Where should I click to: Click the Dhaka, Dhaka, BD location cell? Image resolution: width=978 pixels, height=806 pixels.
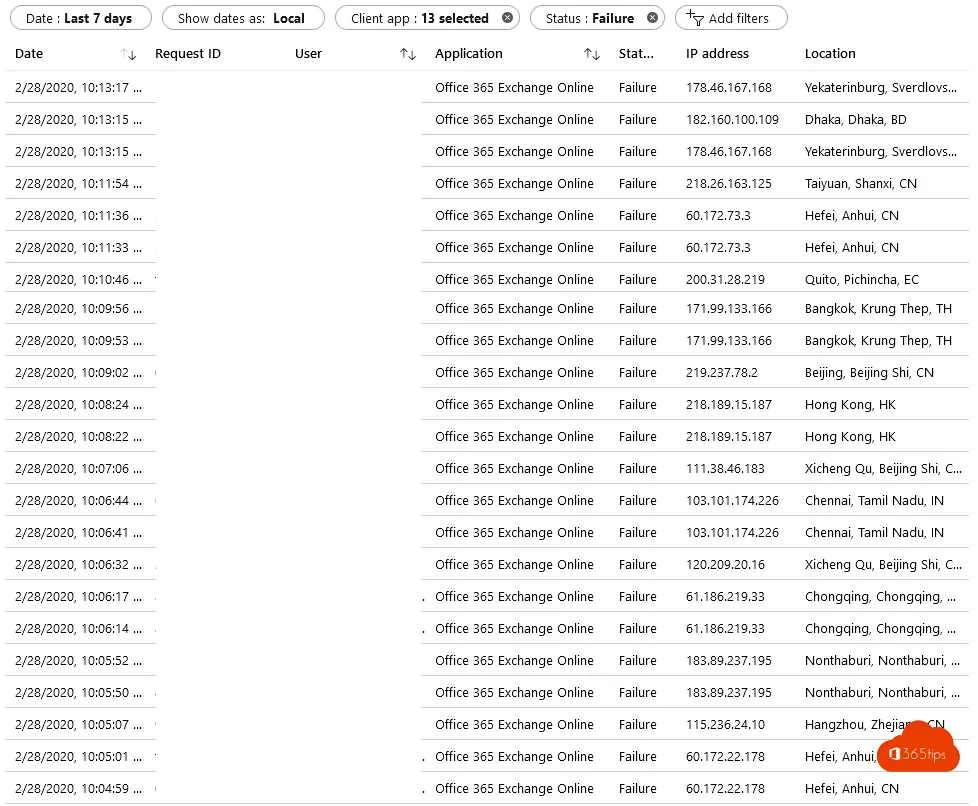tap(856, 120)
